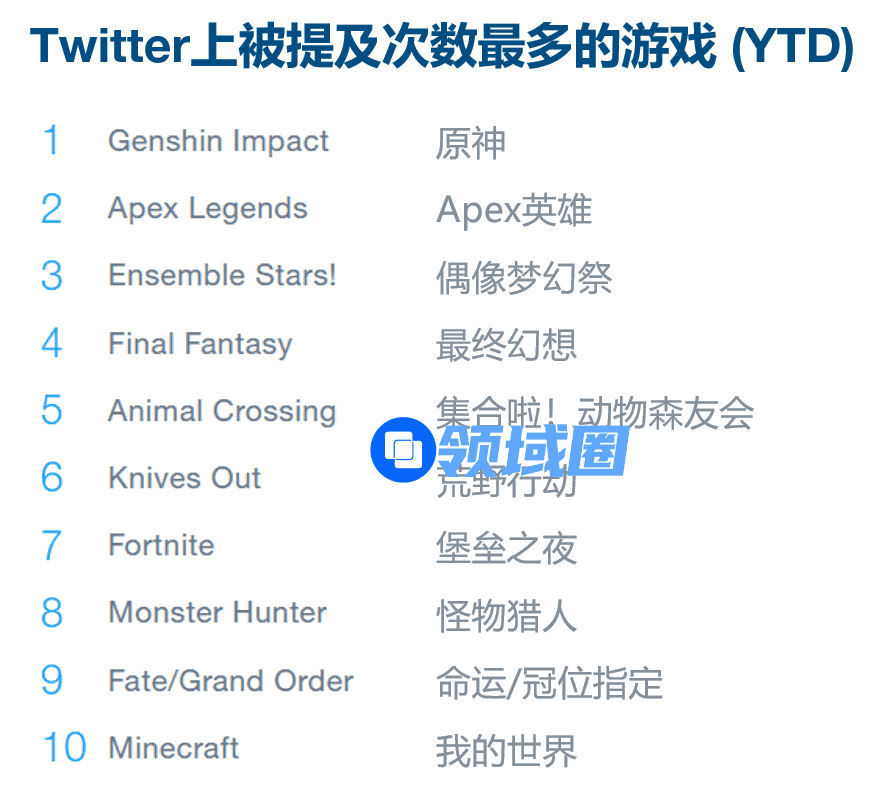Click the blue 领域圈 watermark logo icon

coord(402,450)
